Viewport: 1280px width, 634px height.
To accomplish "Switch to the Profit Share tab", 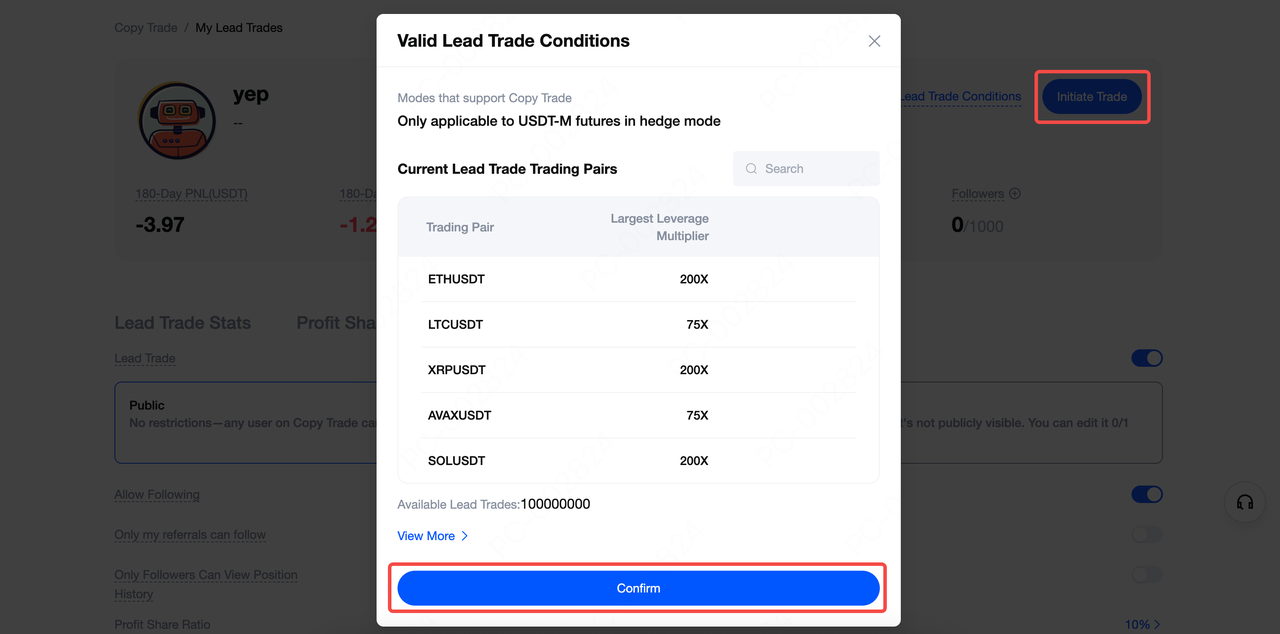I will pyautogui.click(x=336, y=323).
